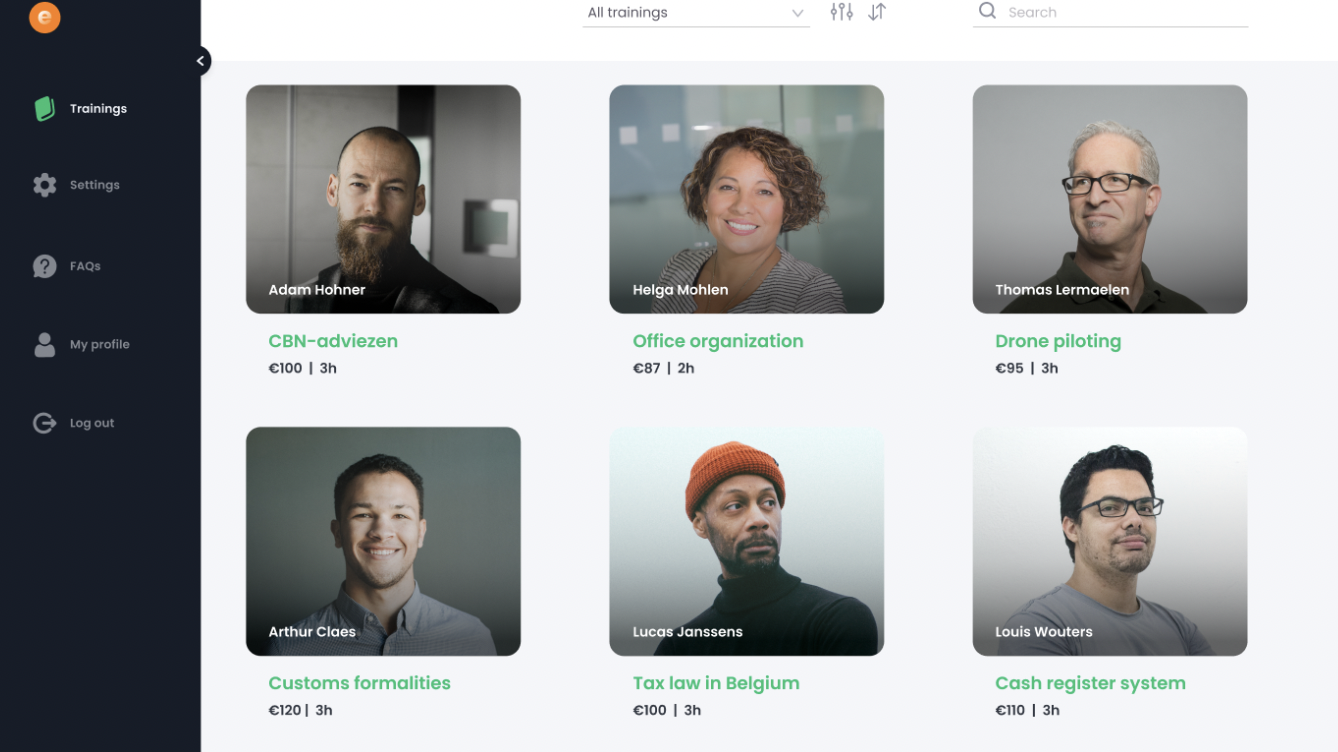Open the FAQs menu item
Screen dimensions: 1338x752
coord(85,266)
